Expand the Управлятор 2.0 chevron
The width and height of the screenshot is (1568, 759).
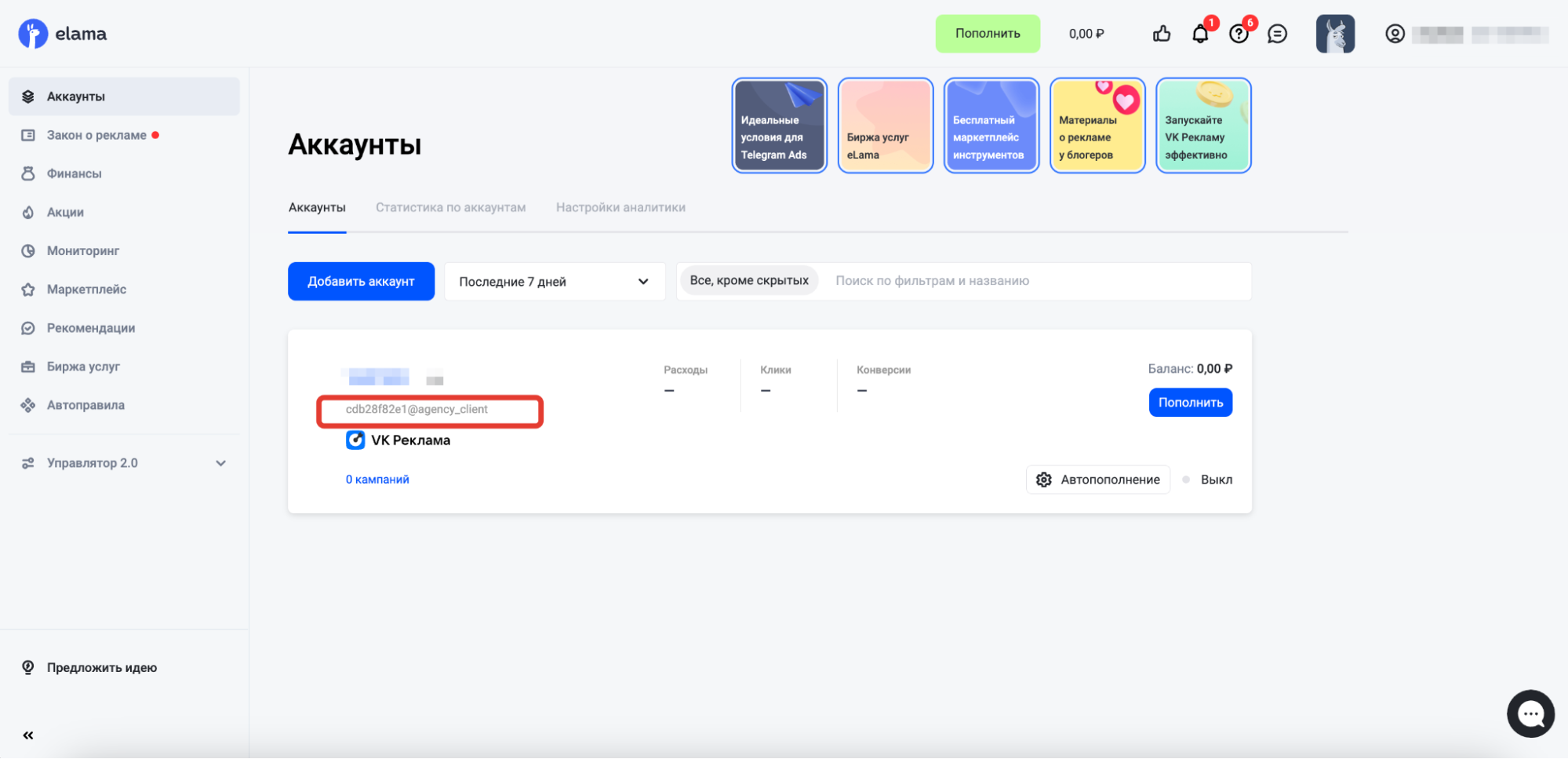(x=221, y=463)
